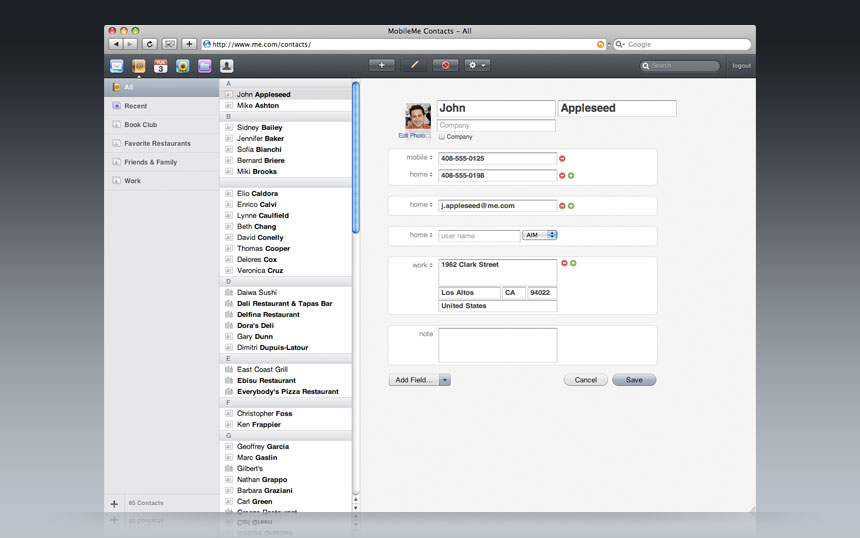Select contact Geoffrey Garcia
Viewport: 860px width, 538px height.
coord(286,446)
